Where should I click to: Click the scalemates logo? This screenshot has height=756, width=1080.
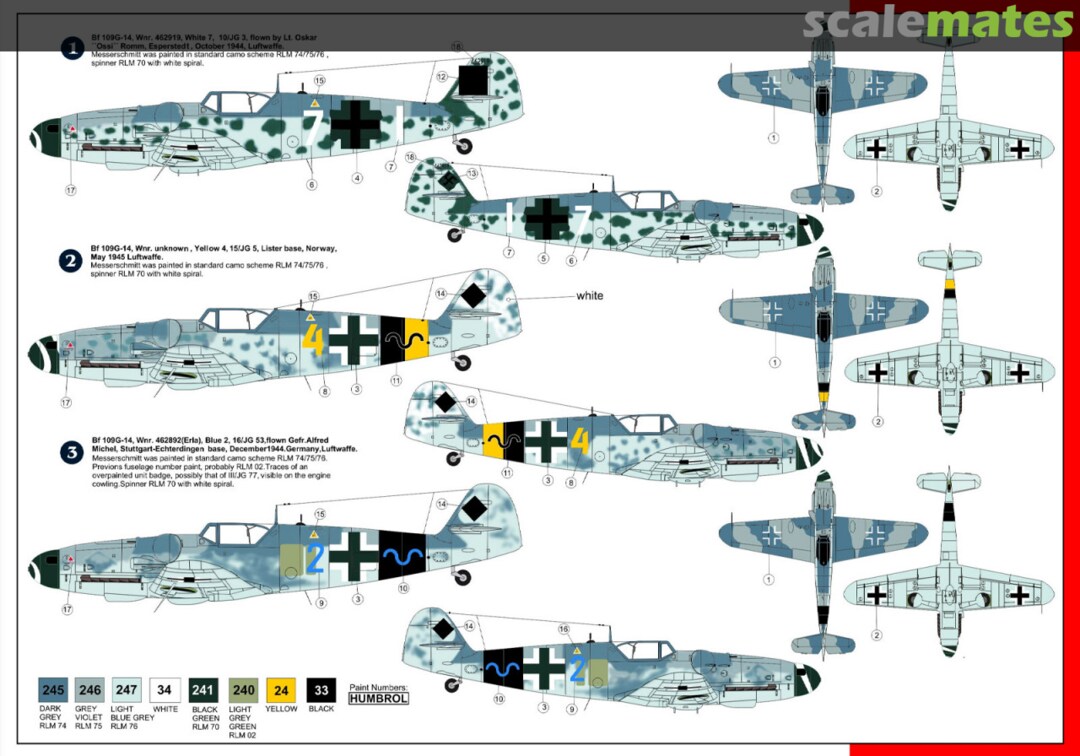[937, 24]
